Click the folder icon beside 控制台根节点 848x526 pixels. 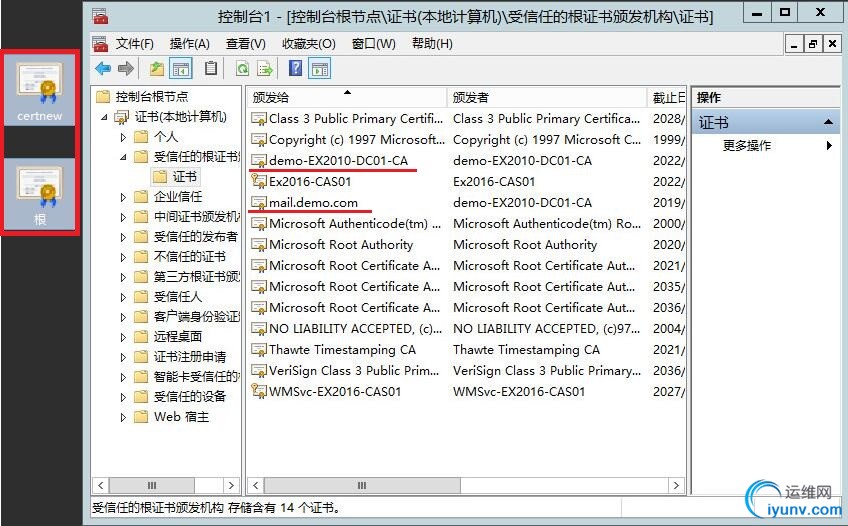(x=103, y=97)
